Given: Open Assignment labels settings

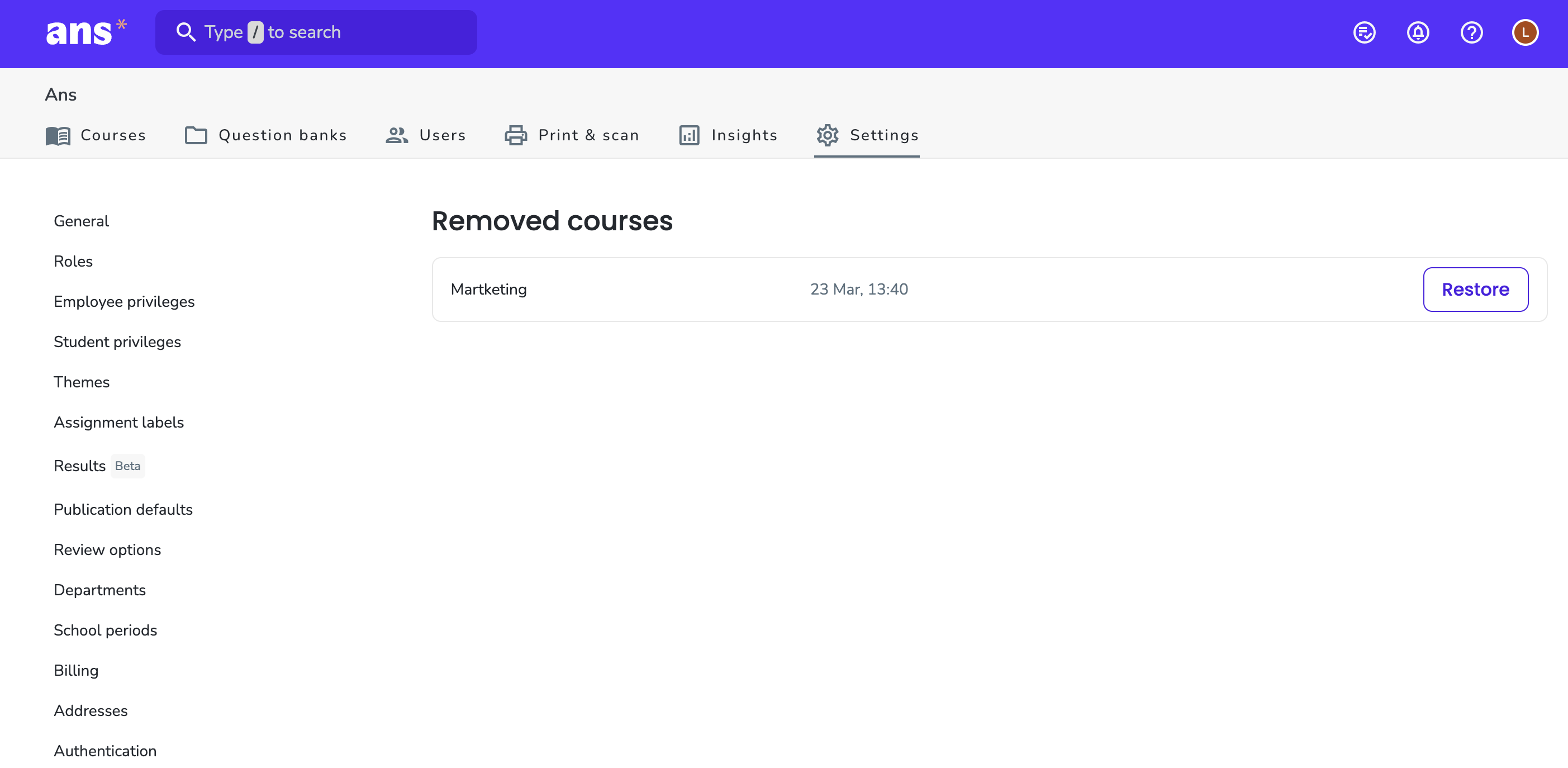Looking at the screenshot, I should pyautogui.click(x=118, y=422).
